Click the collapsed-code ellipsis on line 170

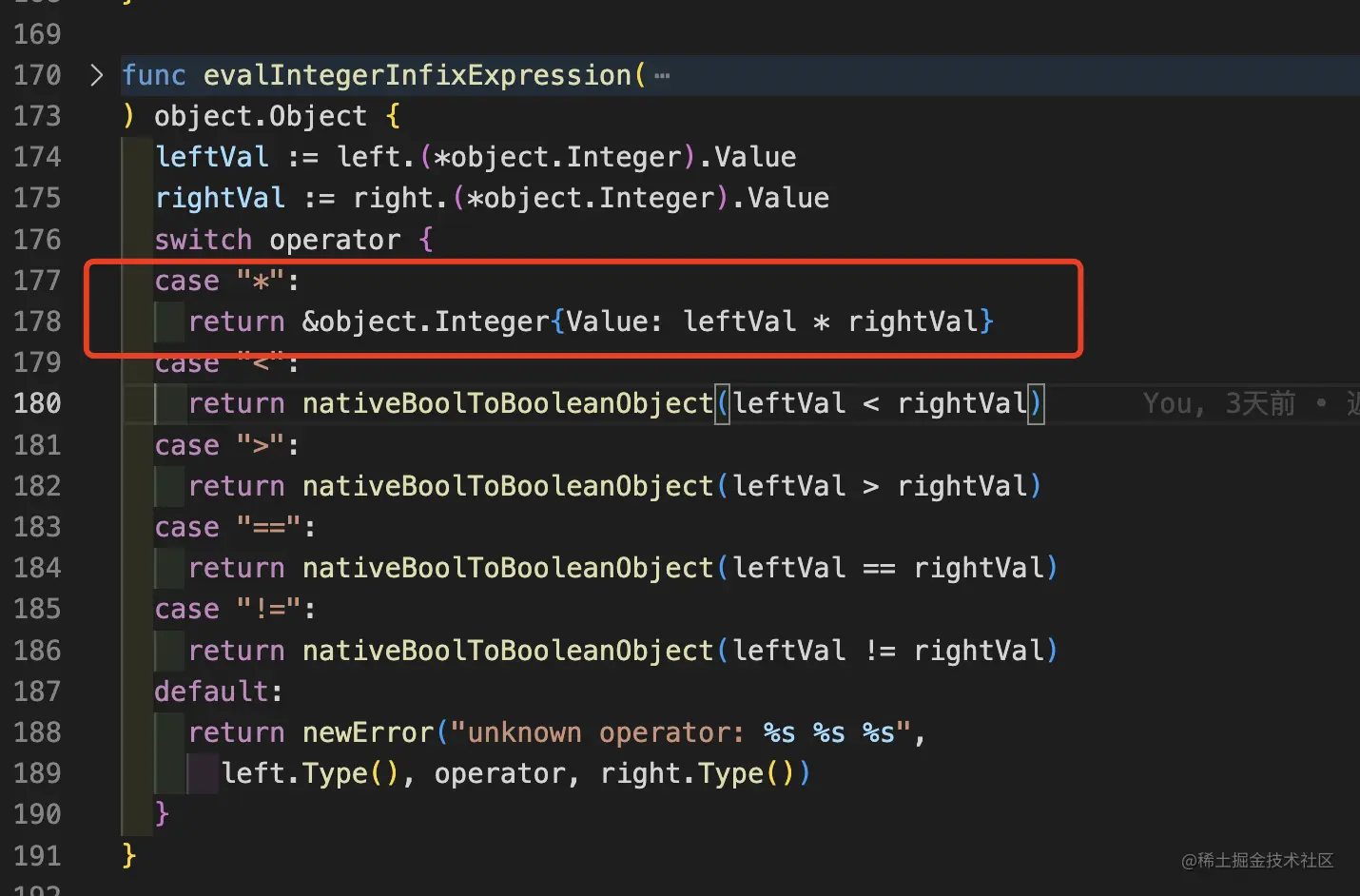pos(662,76)
